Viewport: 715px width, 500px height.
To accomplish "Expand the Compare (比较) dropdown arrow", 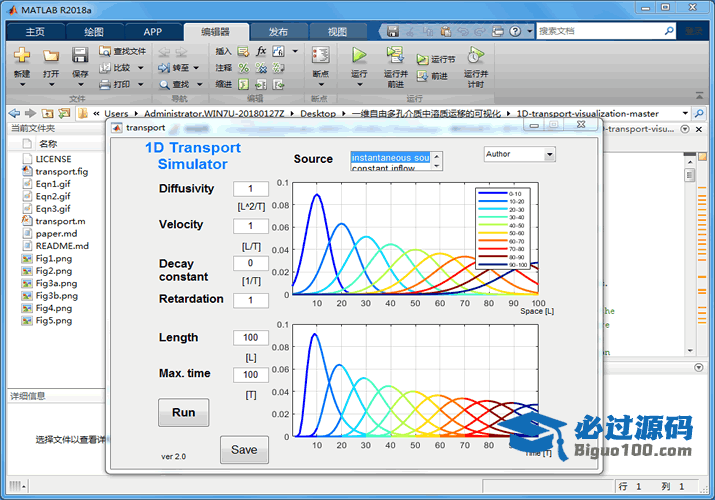I will 140,68.
